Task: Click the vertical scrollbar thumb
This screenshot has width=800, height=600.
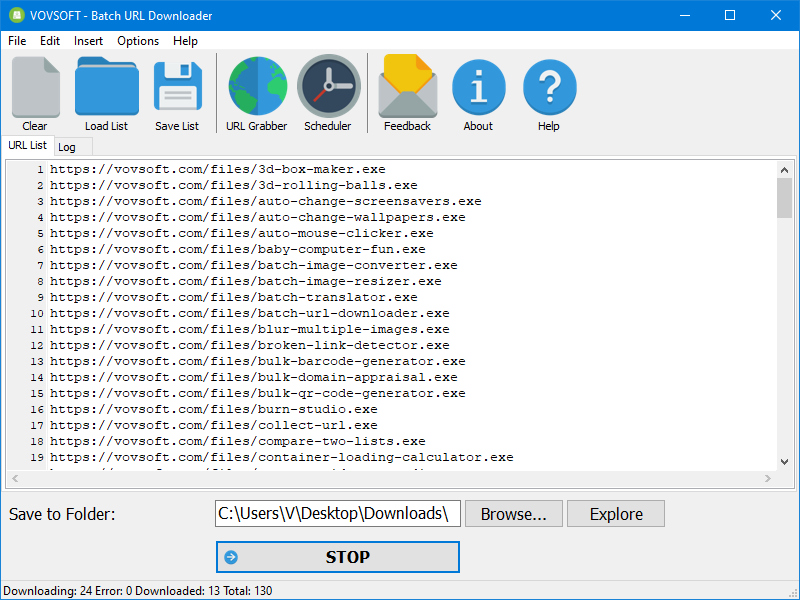Action: [785, 198]
